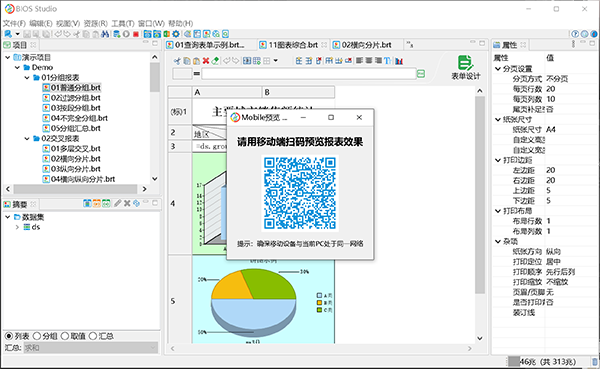The height and width of the screenshot is (369, 600).
Task: Click the formula input field
Action: pos(308,73)
